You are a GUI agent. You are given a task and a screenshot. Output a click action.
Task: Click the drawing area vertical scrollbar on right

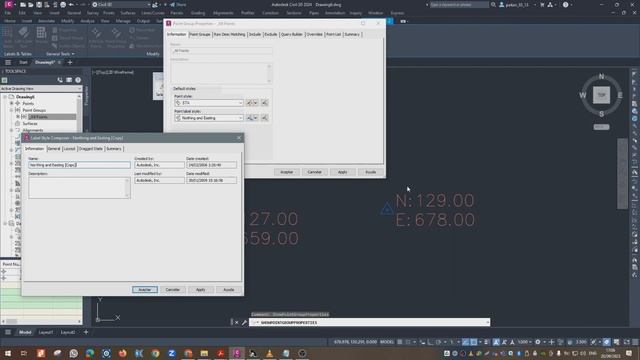622,173
